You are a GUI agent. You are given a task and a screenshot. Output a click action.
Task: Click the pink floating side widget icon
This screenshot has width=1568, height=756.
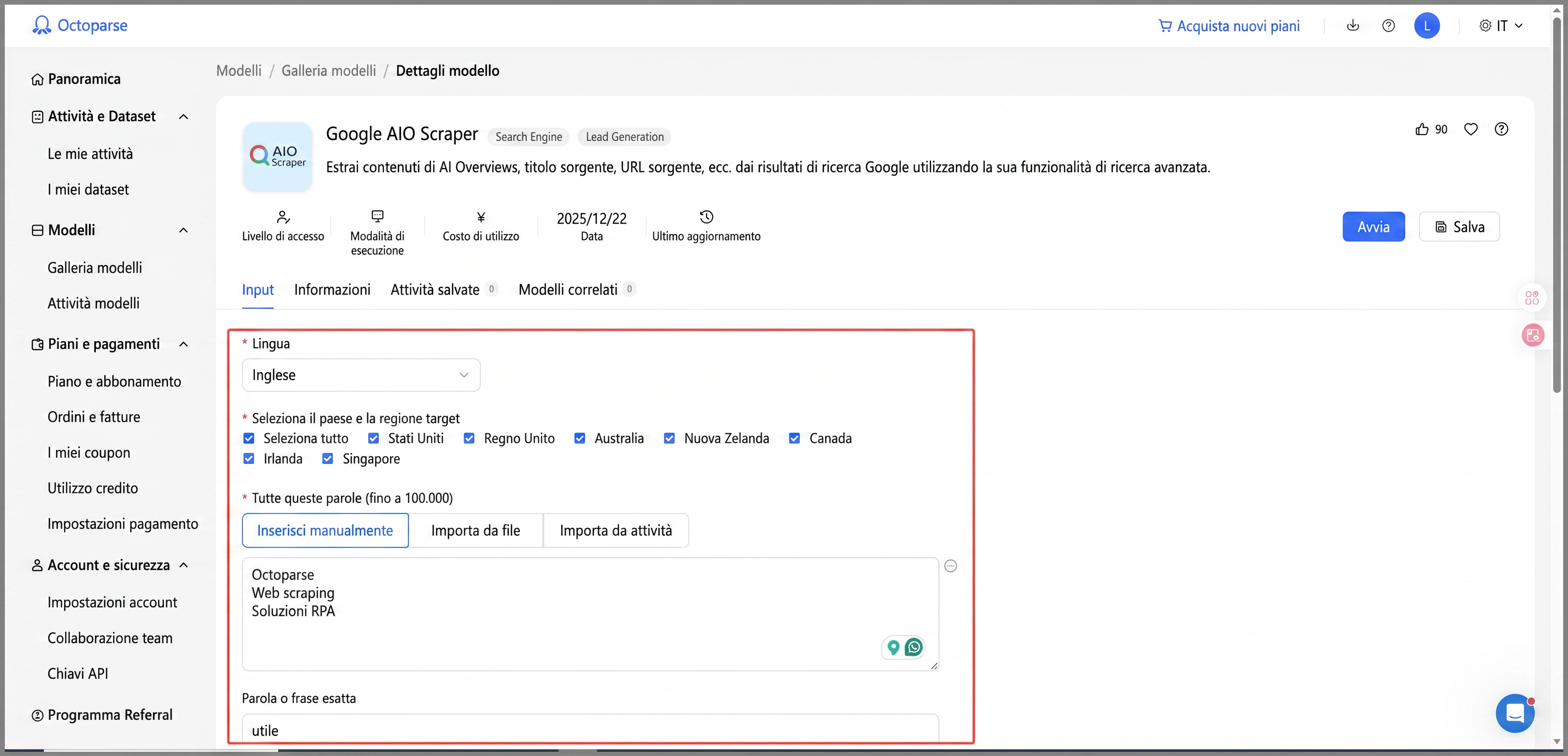(1533, 335)
